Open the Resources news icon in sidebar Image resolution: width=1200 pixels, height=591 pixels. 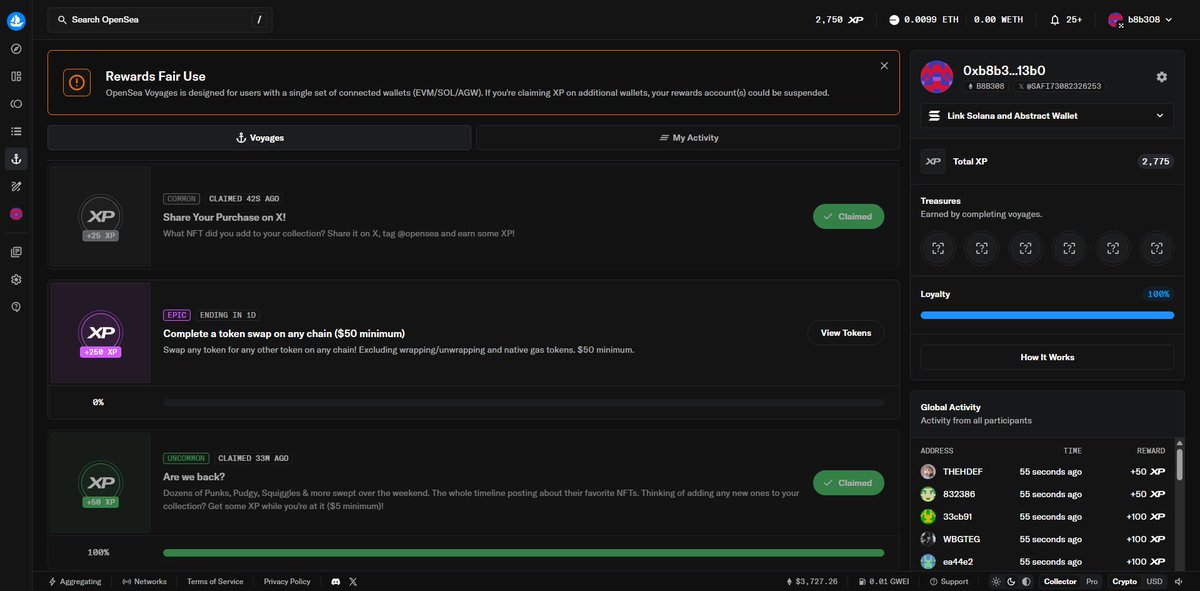(x=16, y=252)
